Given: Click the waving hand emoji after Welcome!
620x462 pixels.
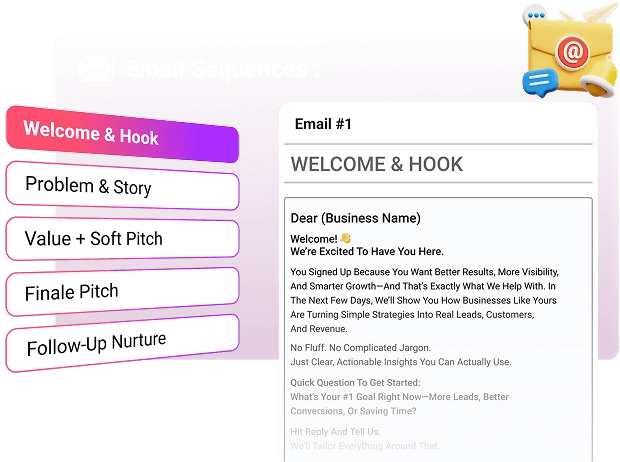Looking at the screenshot, I should tap(346, 238).
